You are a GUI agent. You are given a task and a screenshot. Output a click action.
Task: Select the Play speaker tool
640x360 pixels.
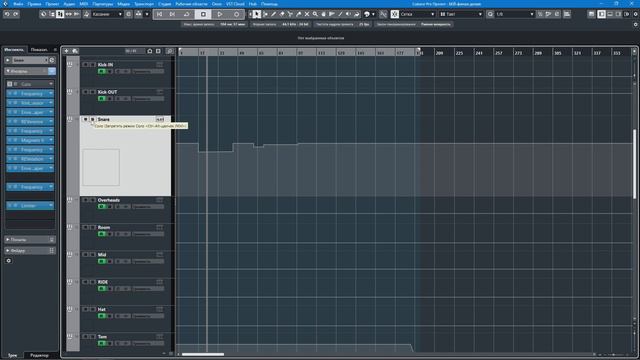tap(348, 14)
